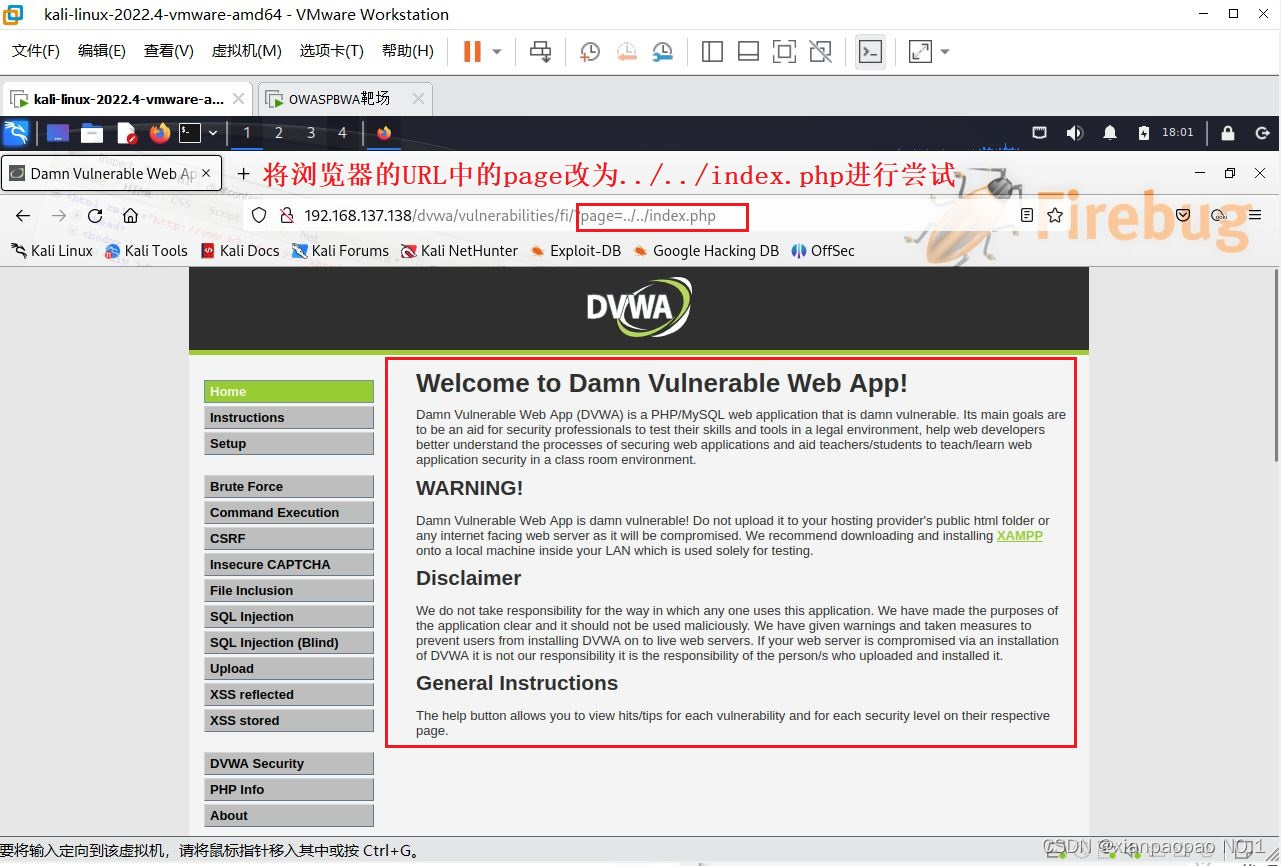
Task: Open the Google Hacking DB bookmark
Action: [706, 251]
